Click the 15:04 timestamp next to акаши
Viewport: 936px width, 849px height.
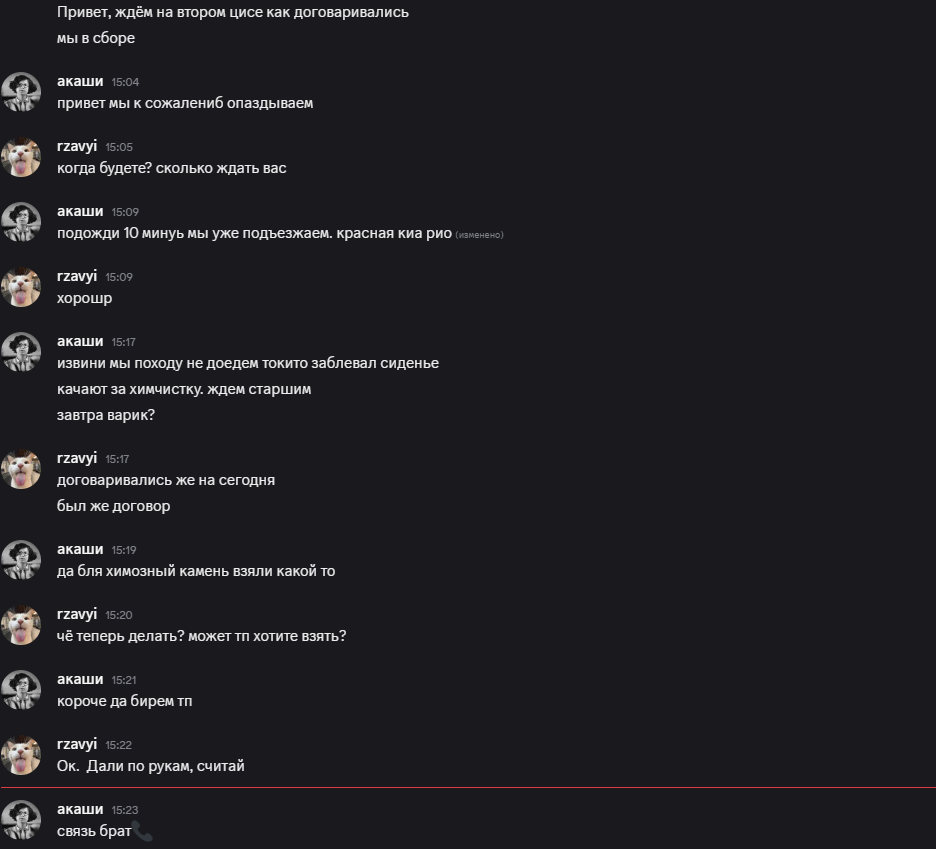(124, 82)
